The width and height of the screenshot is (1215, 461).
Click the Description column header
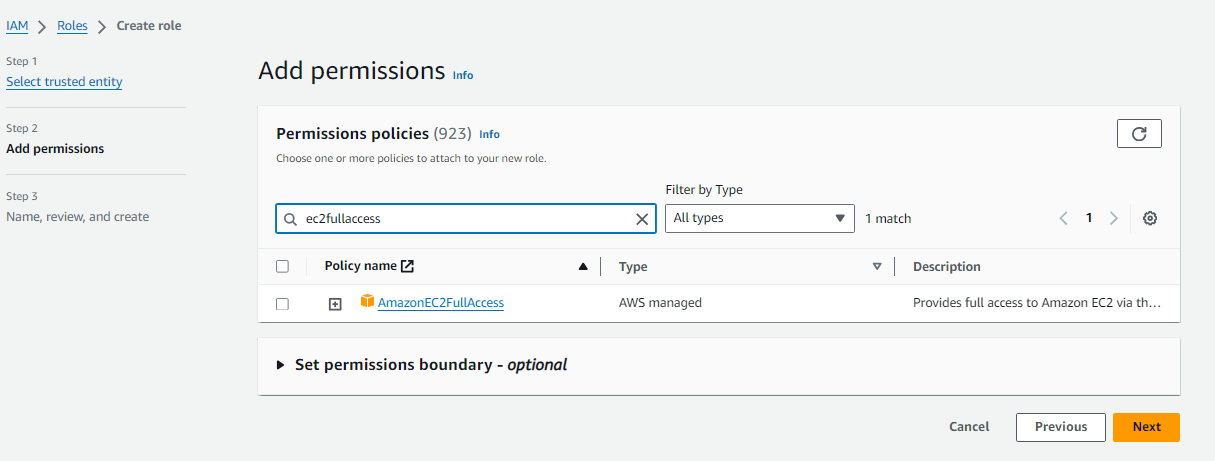point(947,267)
